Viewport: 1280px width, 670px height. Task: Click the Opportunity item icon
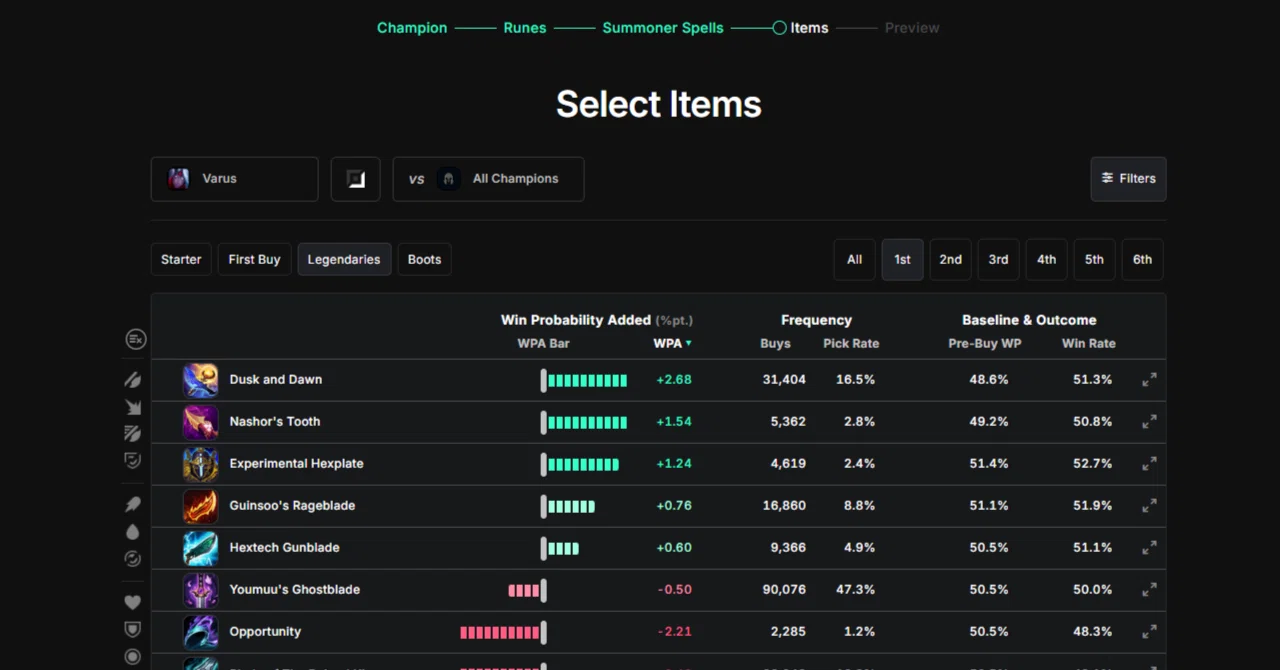(200, 632)
